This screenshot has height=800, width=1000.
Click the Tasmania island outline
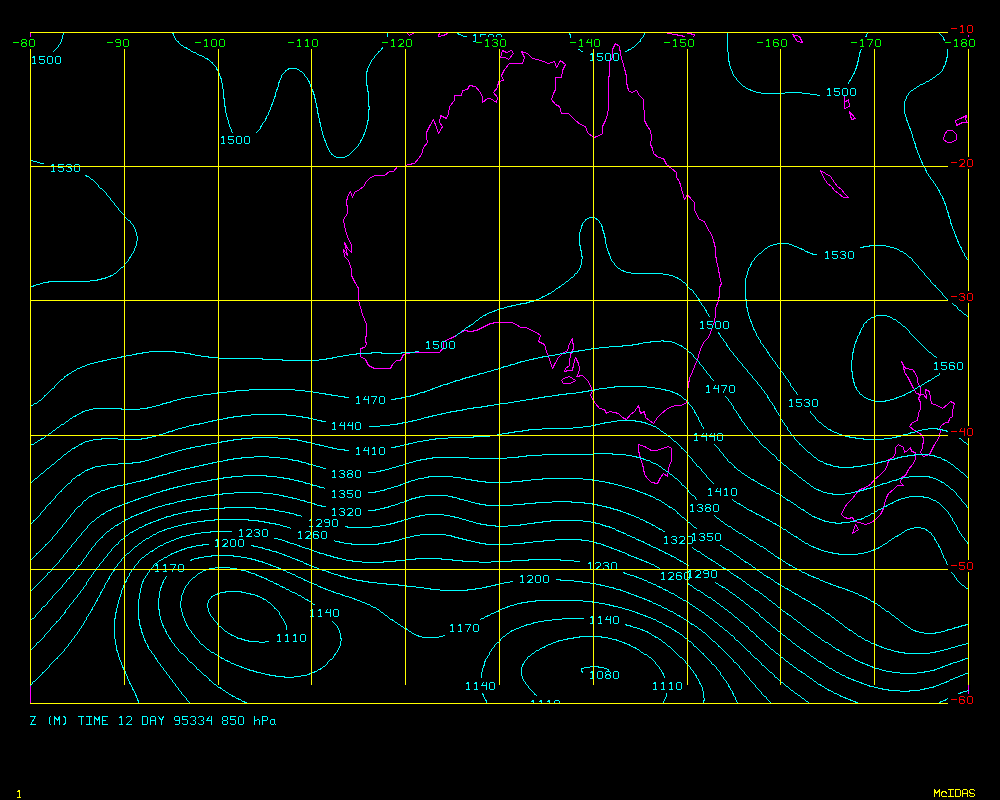(x=655, y=463)
